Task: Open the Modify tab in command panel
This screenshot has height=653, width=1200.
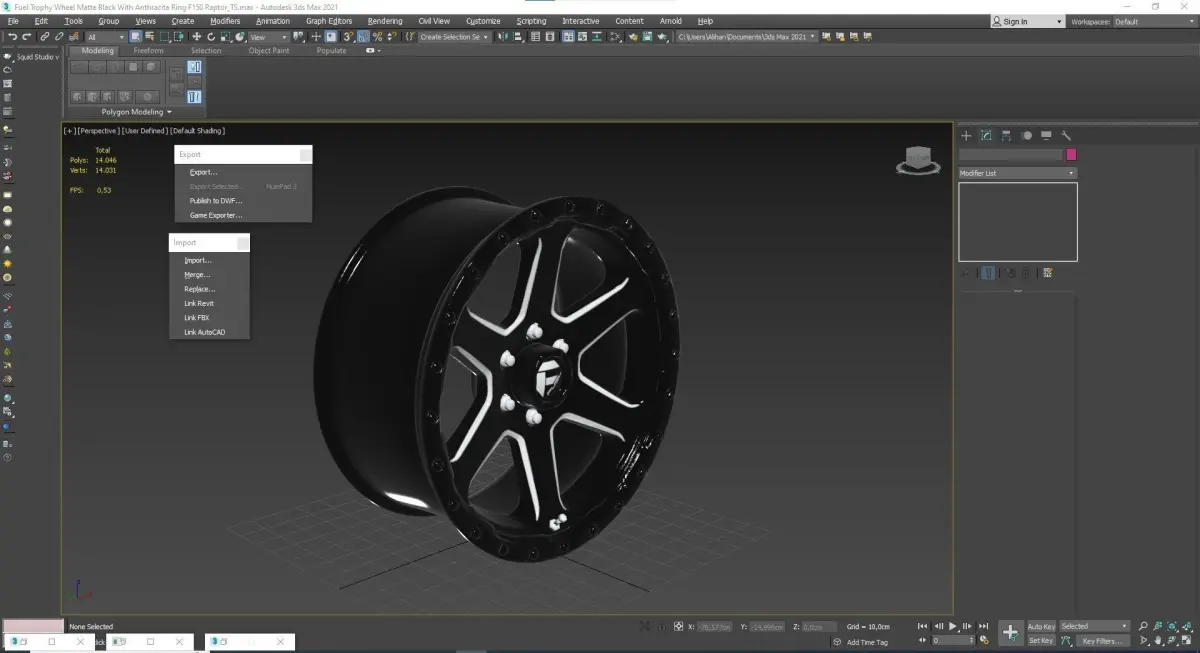Action: point(986,135)
